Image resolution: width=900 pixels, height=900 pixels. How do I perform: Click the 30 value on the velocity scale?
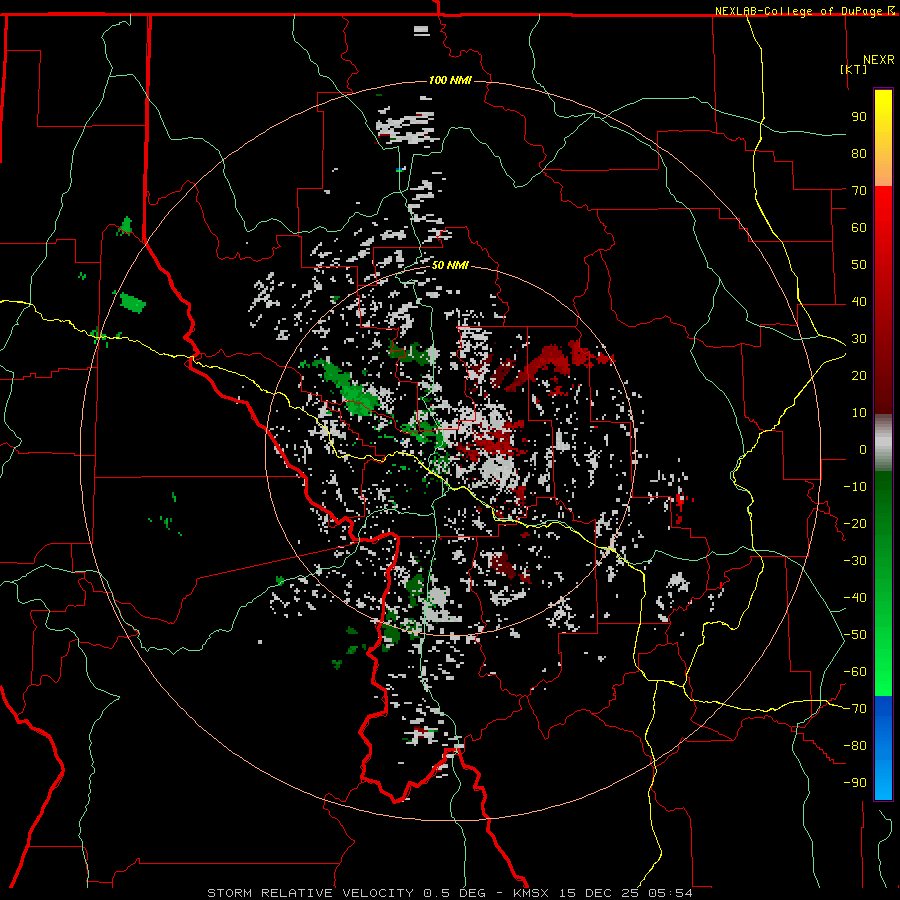coord(859,339)
